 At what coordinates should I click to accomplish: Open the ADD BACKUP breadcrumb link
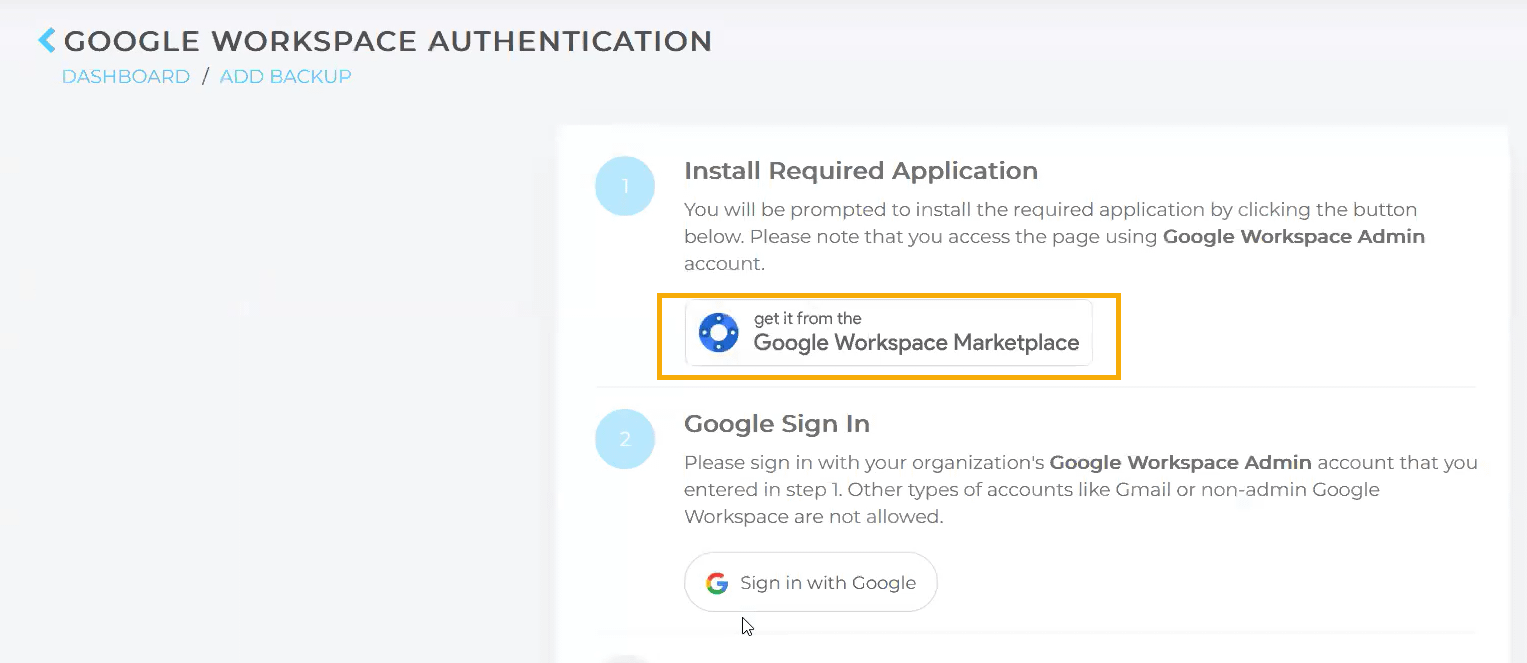285,77
